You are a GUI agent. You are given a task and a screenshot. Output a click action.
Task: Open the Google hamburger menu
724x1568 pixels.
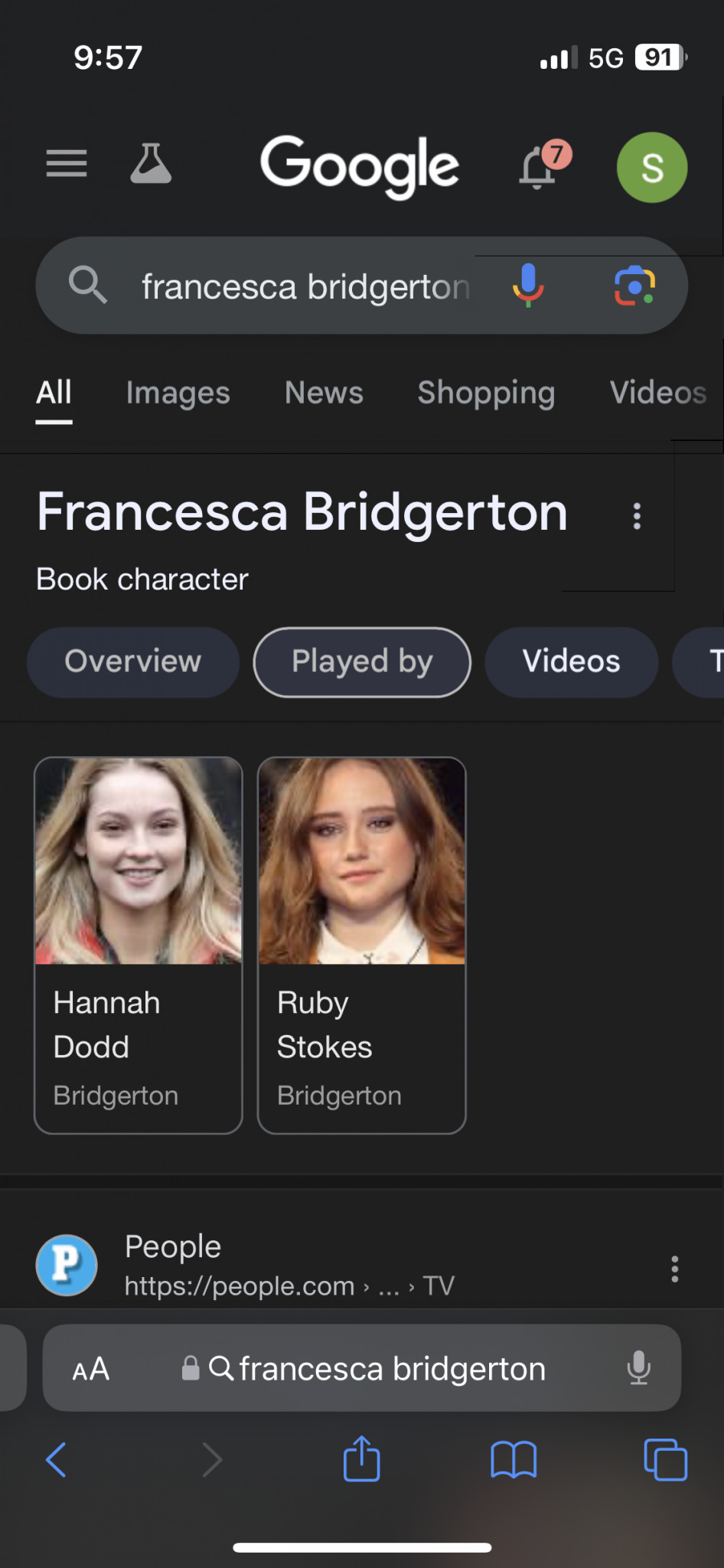pyautogui.click(x=67, y=164)
